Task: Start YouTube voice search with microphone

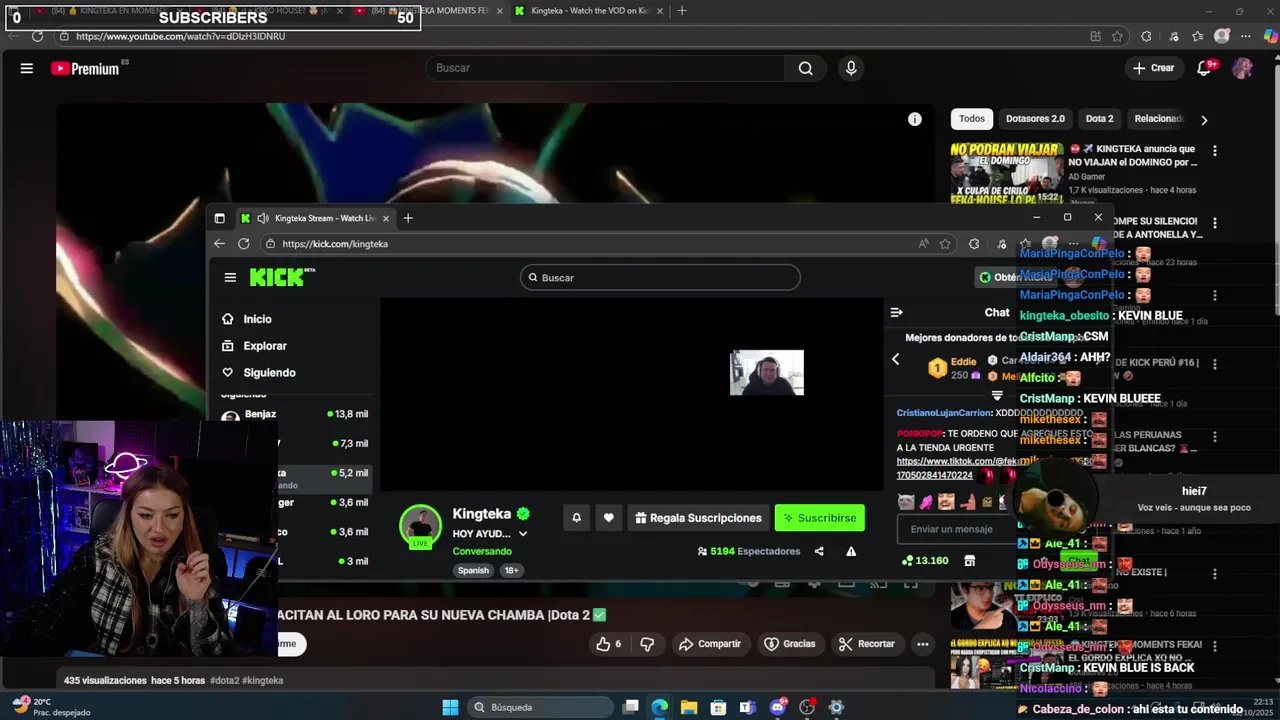Action: click(851, 68)
